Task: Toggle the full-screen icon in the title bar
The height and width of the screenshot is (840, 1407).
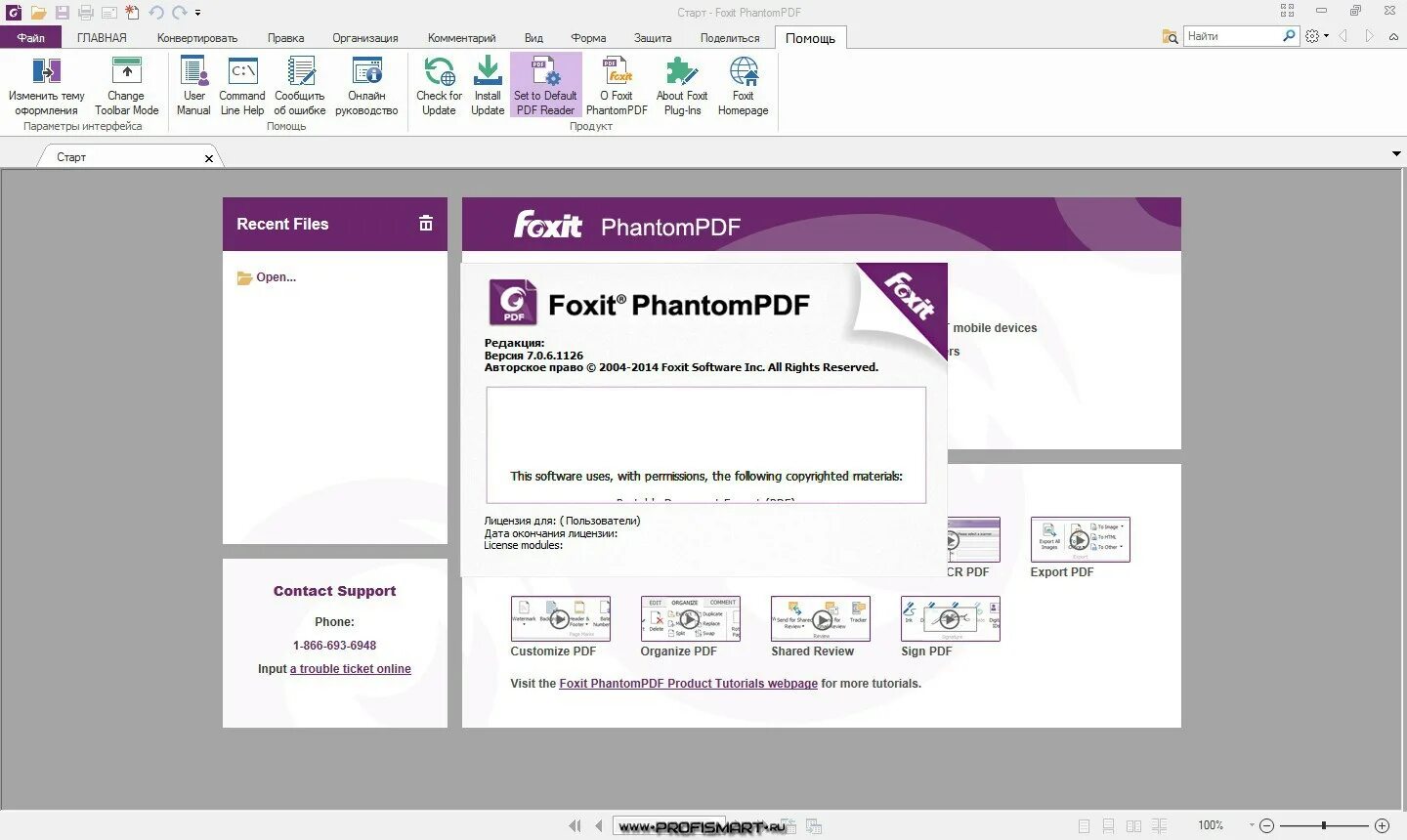Action: 1287,11
